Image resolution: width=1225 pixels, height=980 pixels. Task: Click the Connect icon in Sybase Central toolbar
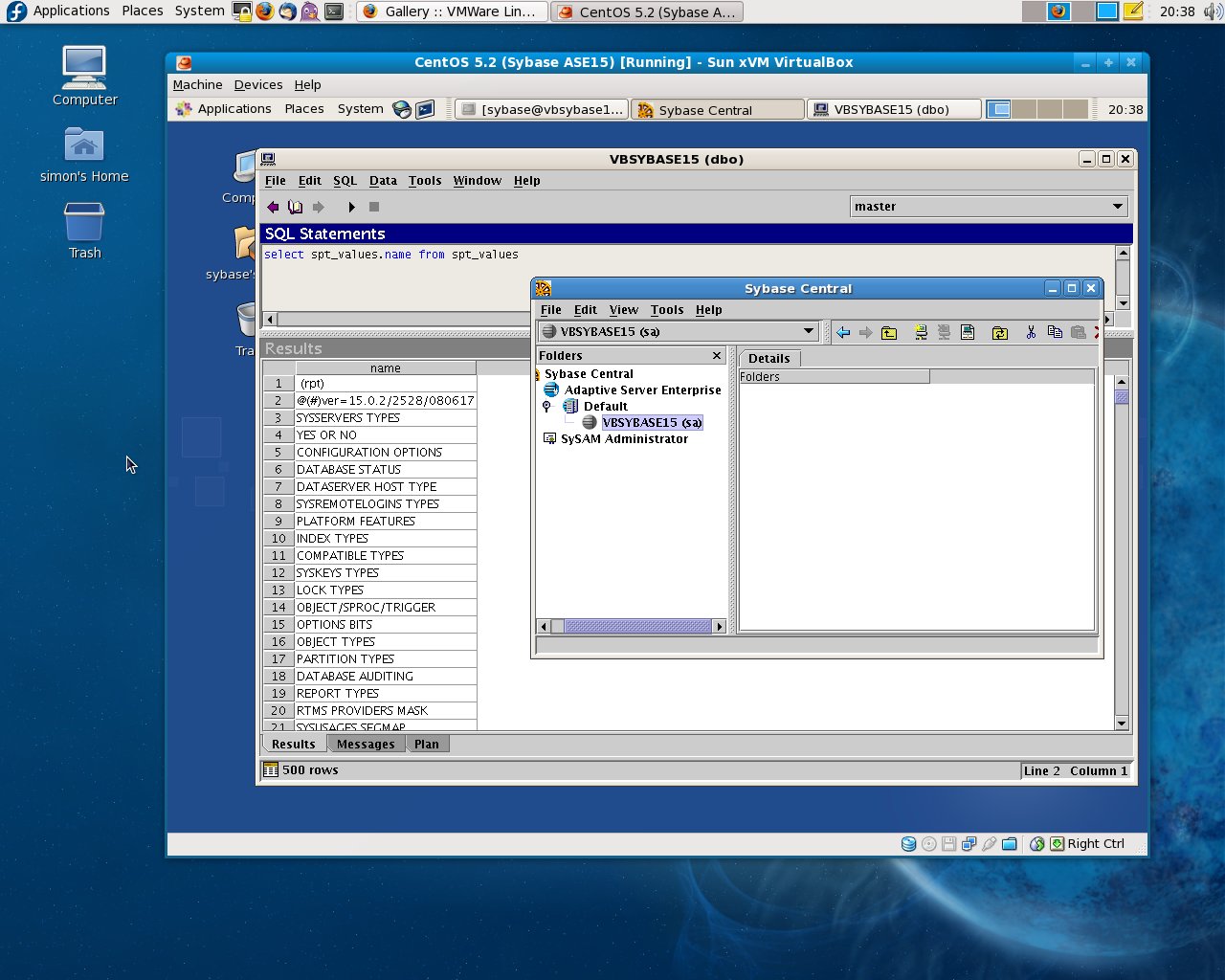[x=921, y=332]
